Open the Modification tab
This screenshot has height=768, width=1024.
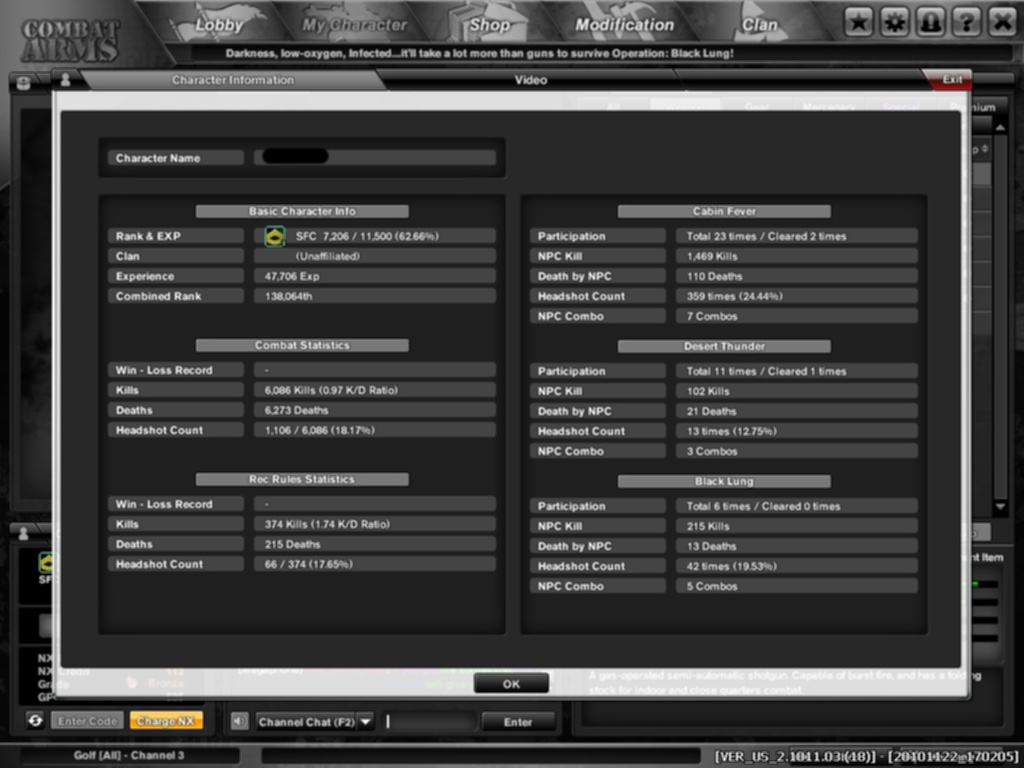[624, 25]
